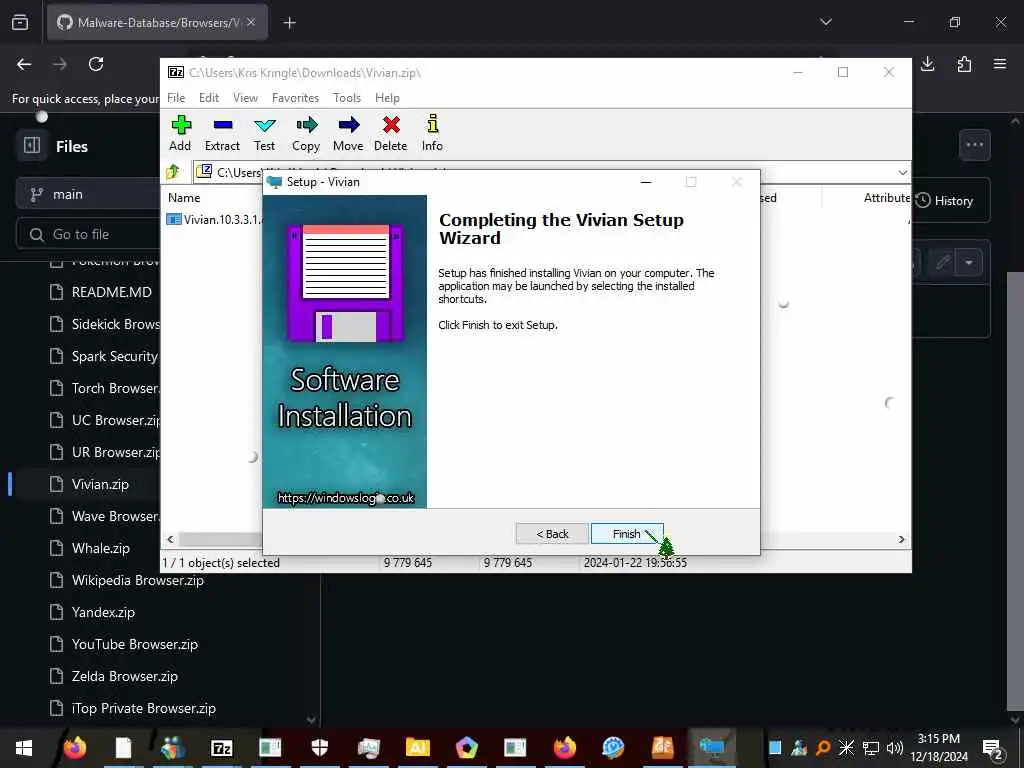Select Vivian.10.3.3.1 file in 7-Zip list
This screenshot has width=1024, height=768.
(x=214, y=219)
